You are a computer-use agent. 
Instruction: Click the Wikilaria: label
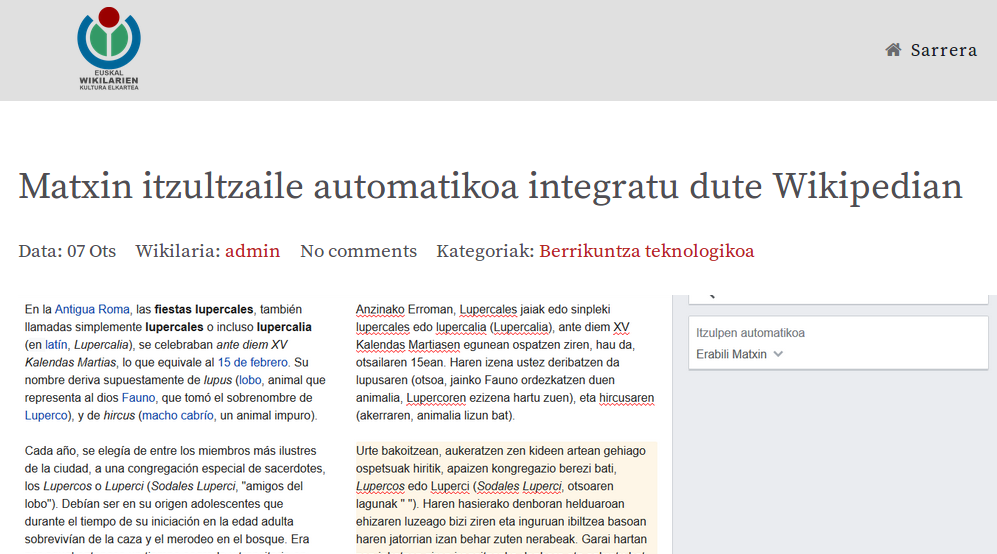[x=177, y=251]
